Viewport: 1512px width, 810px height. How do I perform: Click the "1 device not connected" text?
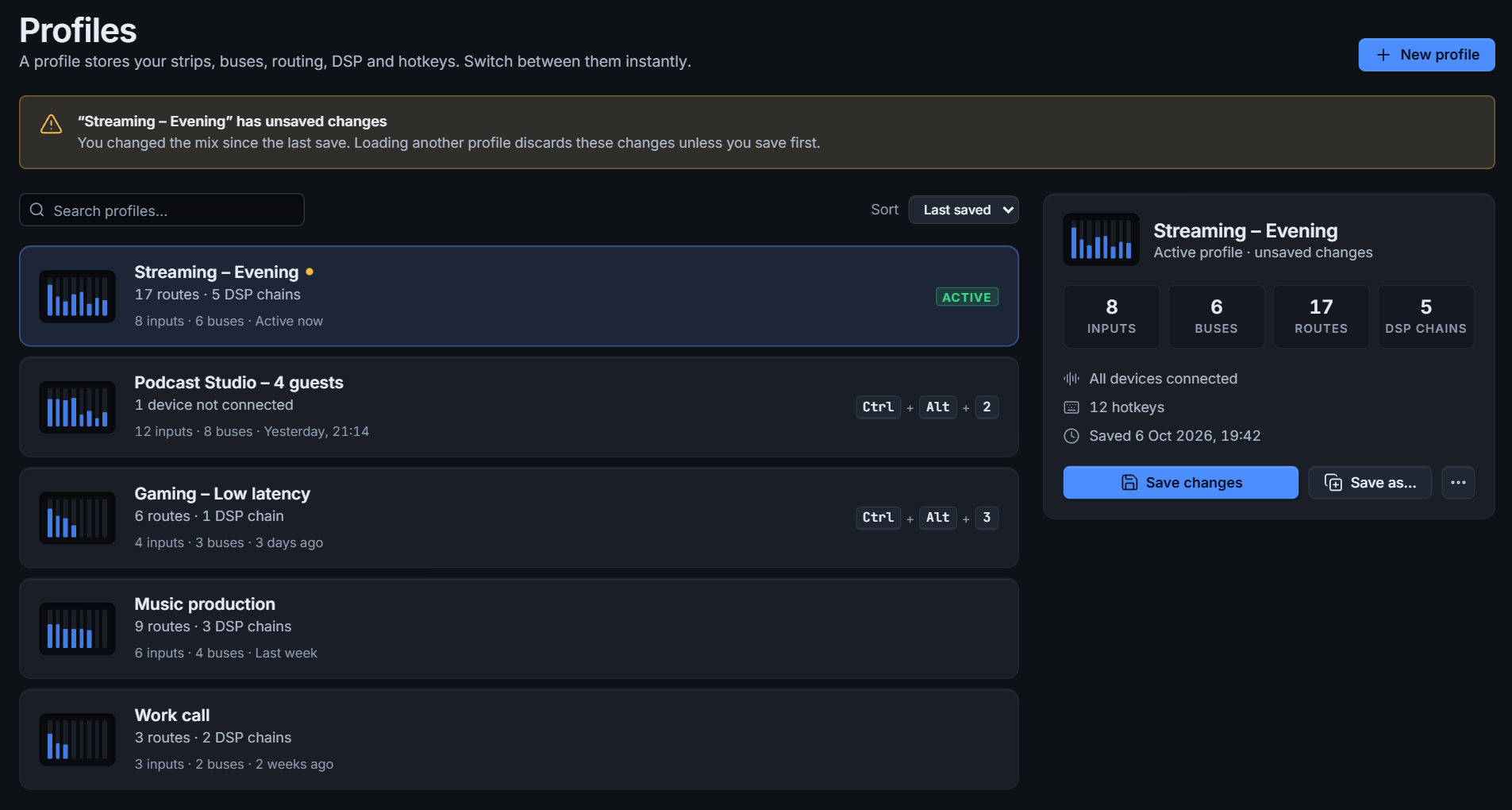214,405
